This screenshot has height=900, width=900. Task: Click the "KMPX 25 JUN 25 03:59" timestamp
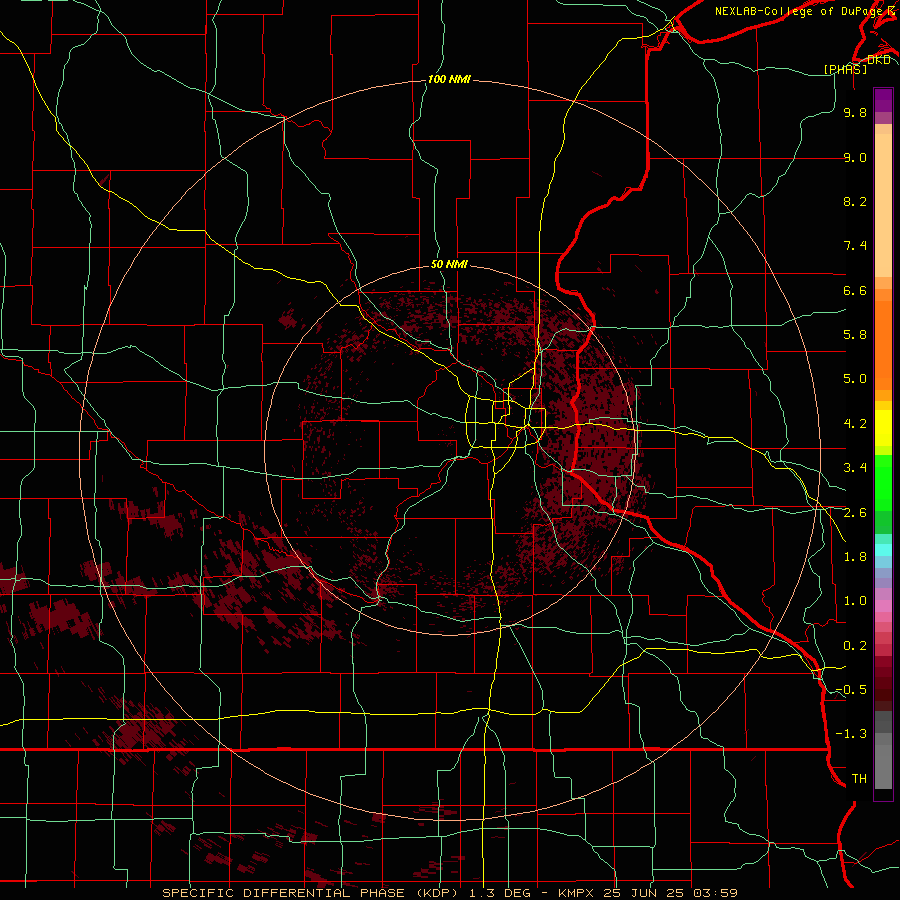[648, 893]
